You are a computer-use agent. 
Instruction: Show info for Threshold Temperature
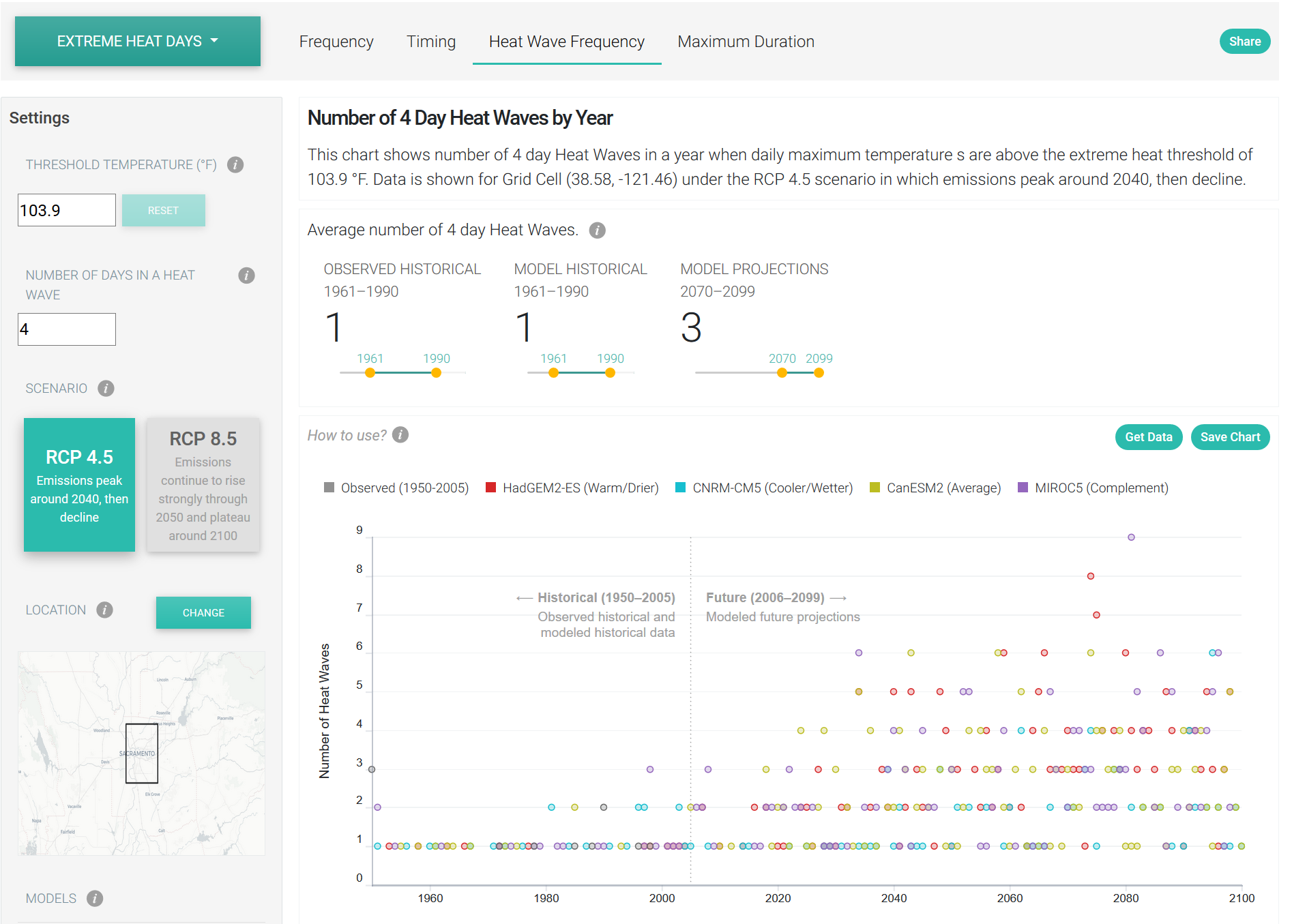click(x=235, y=165)
